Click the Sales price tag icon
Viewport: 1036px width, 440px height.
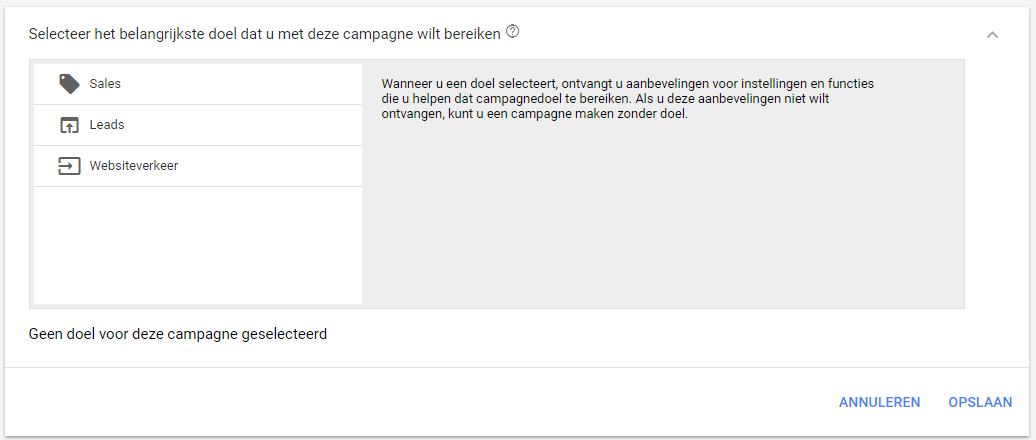69,84
